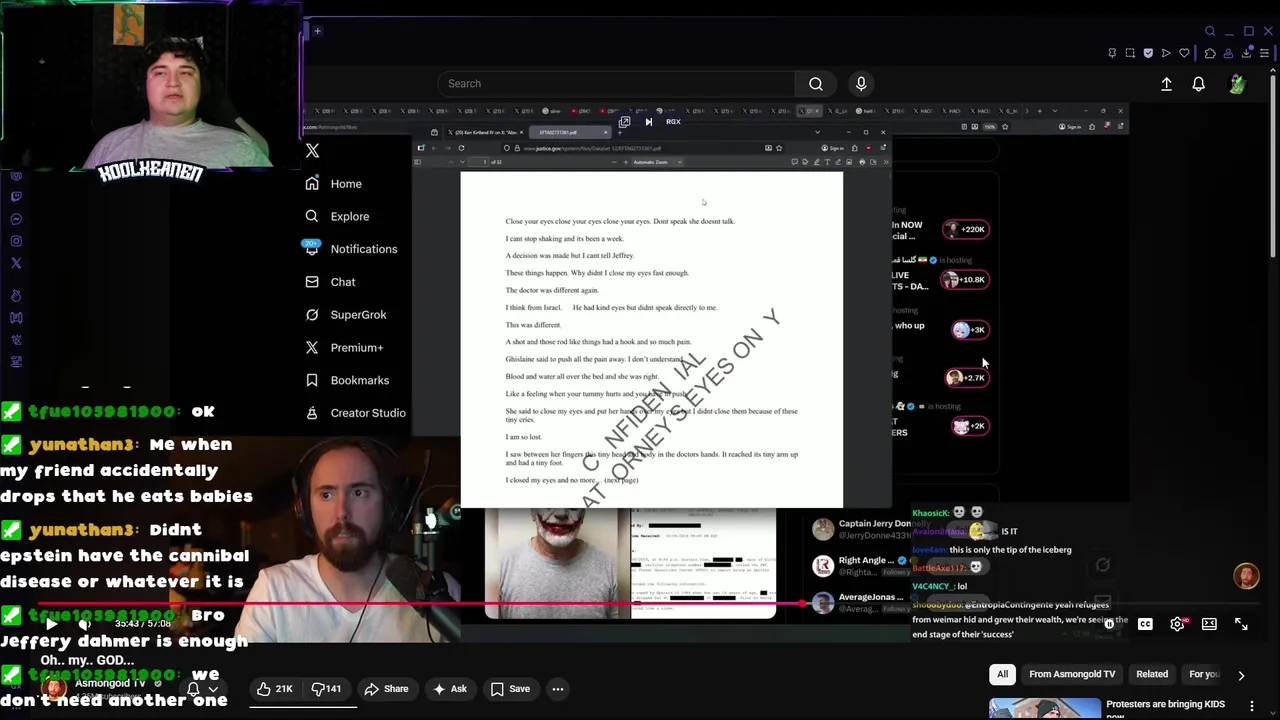This screenshot has width=1280, height=720.
Task: Click the browser title-bar search icon
Action: (1210, 31)
